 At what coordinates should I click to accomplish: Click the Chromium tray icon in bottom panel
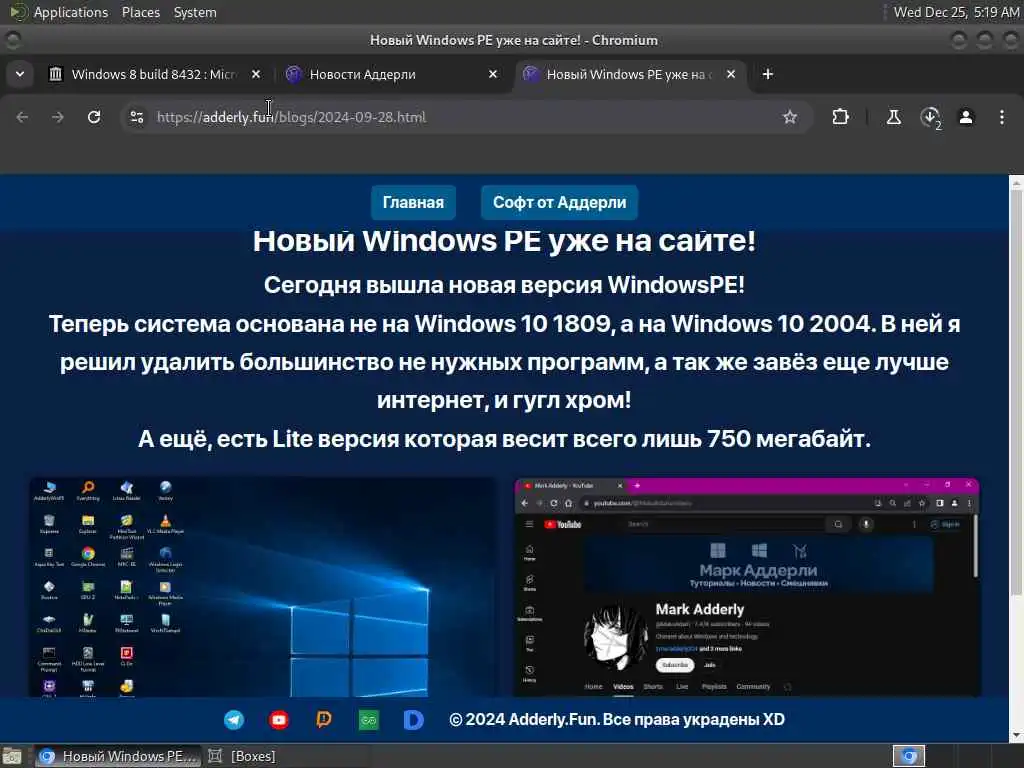[x=909, y=756]
